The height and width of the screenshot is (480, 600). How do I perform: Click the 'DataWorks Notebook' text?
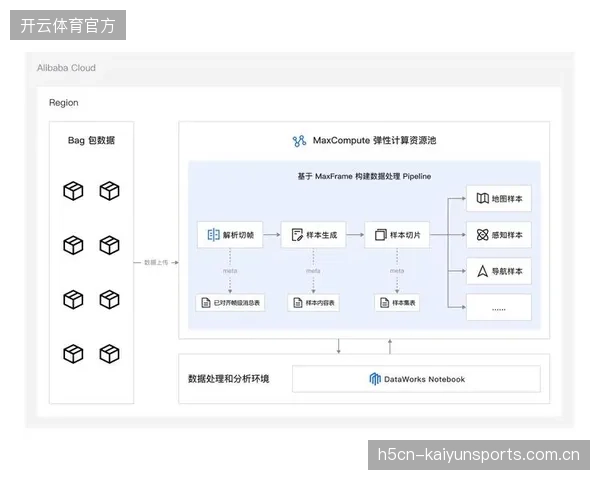coord(424,379)
